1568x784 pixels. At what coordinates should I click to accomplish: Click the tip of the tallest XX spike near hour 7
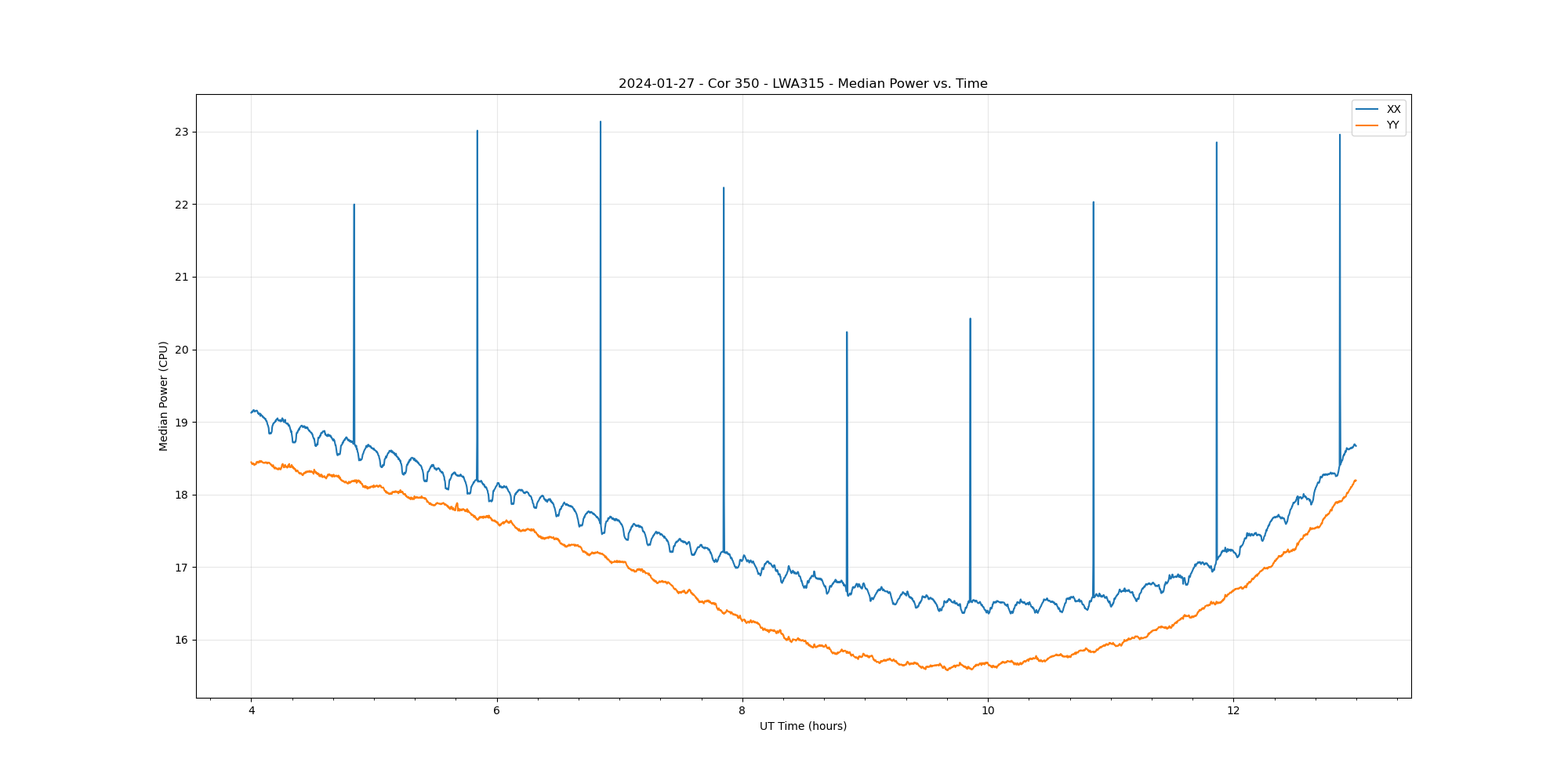[601, 122]
